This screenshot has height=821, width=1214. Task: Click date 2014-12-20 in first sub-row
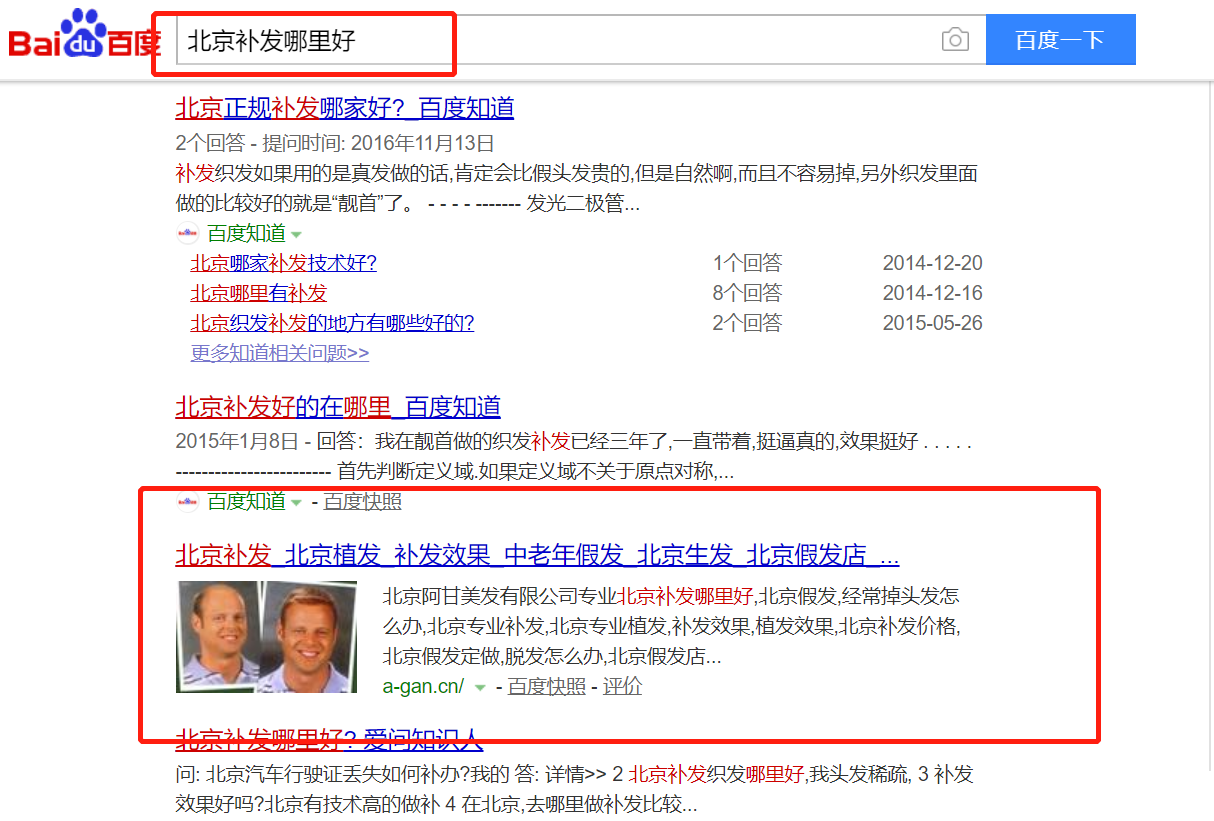click(x=932, y=263)
